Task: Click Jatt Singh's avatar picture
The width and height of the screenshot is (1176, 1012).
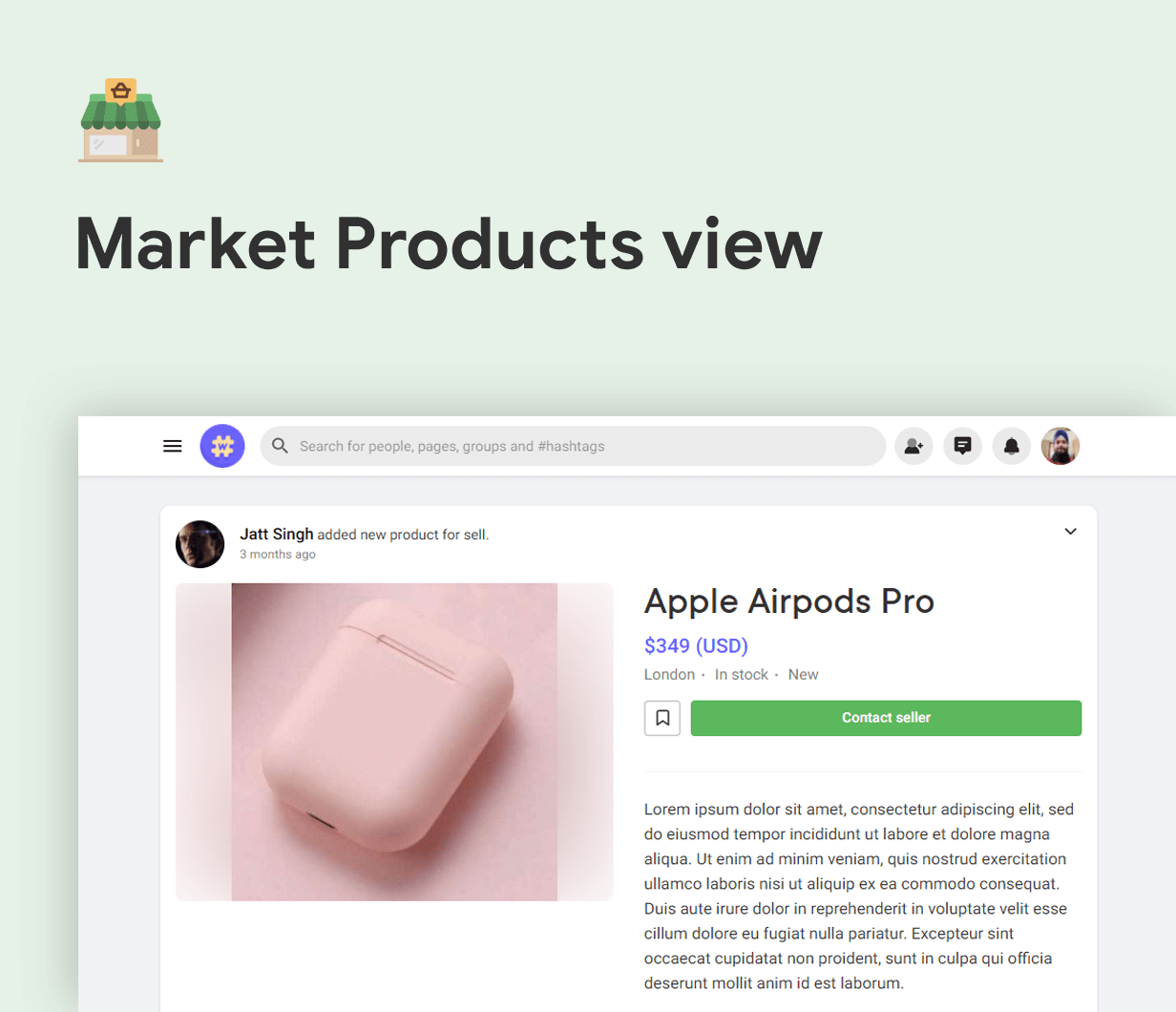Action: [200, 544]
